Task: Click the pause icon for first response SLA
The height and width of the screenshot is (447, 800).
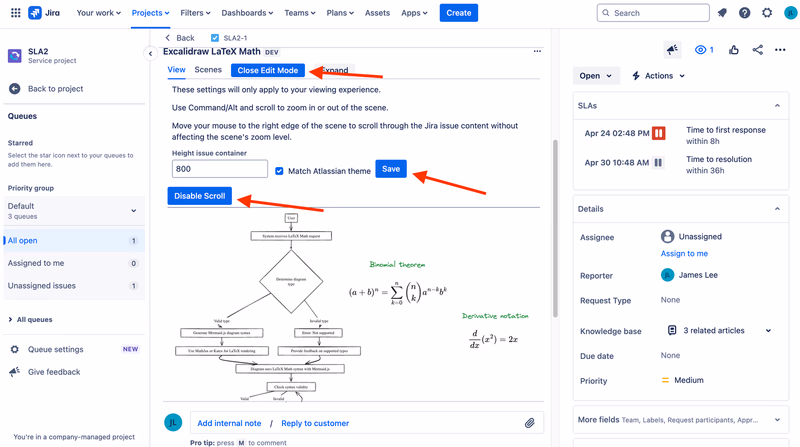Action: pos(659,133)
